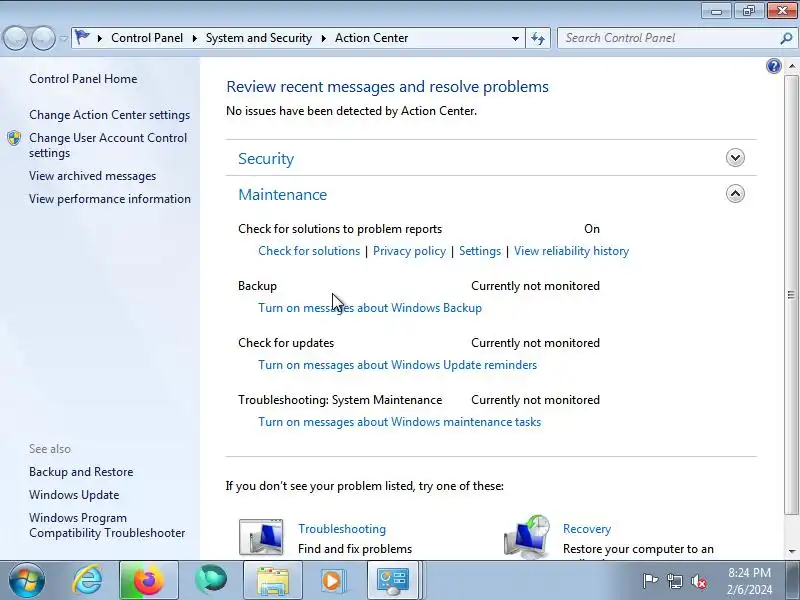
Task: Open Backup and Restore under See also
Action: click(x=81, y=472)
